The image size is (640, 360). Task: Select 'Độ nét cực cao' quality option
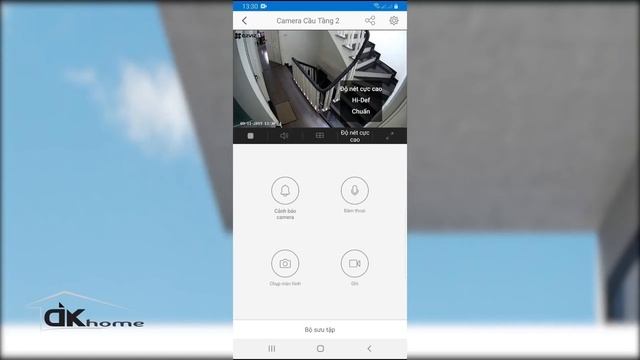click(361, 89)
